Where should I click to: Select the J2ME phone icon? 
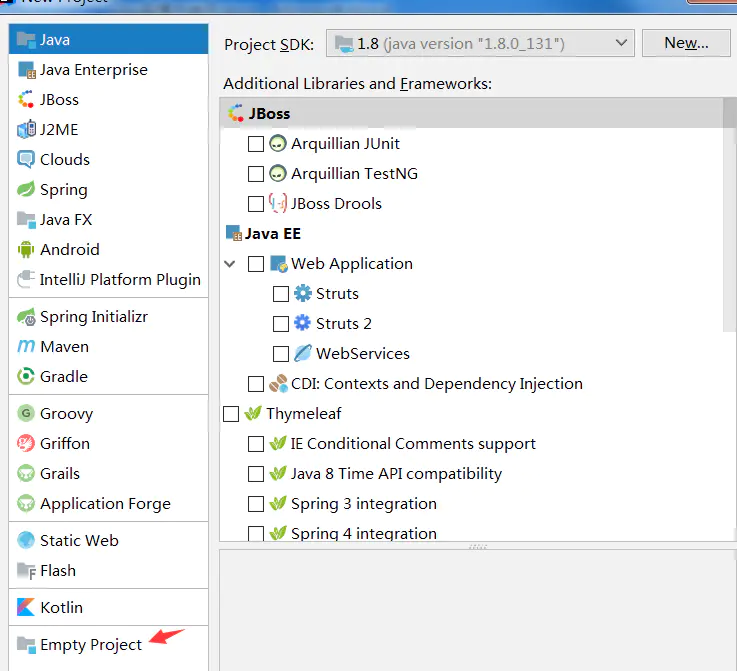point(26,129)
